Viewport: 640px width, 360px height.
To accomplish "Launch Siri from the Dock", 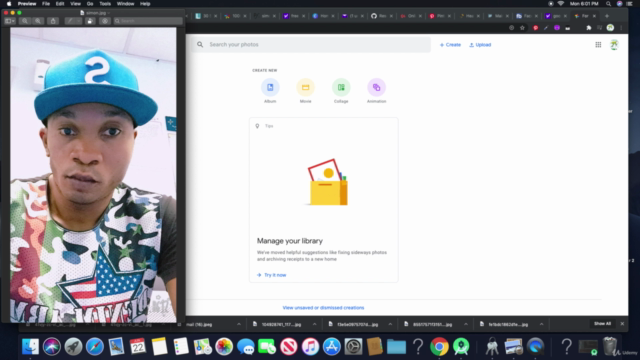I will [x=52, y=347].
